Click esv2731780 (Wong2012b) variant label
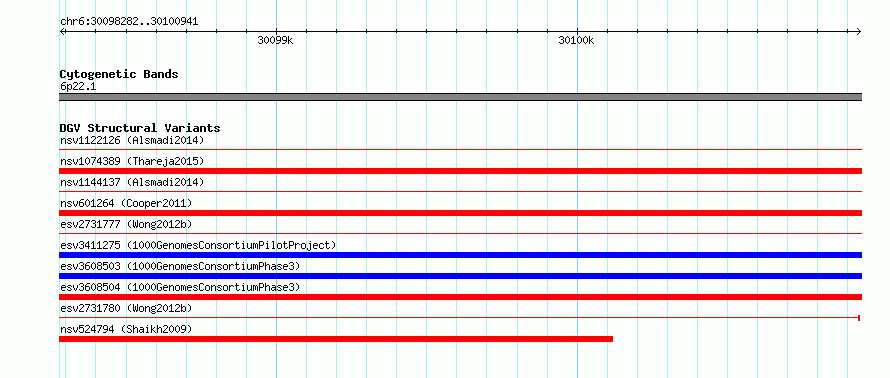890x378 pixels. [x=126, y=308]
